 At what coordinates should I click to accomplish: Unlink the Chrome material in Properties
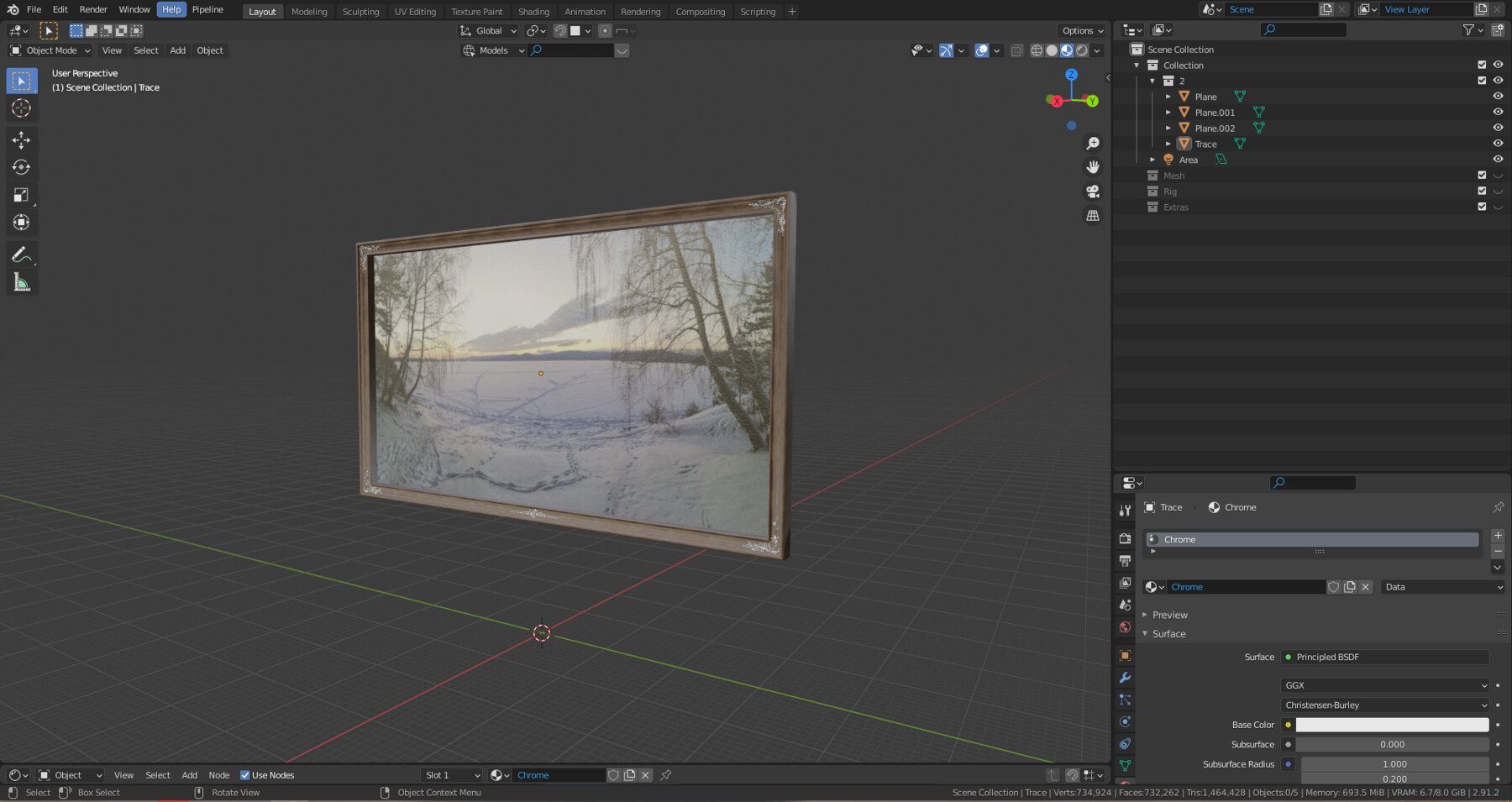point(1366,587)
